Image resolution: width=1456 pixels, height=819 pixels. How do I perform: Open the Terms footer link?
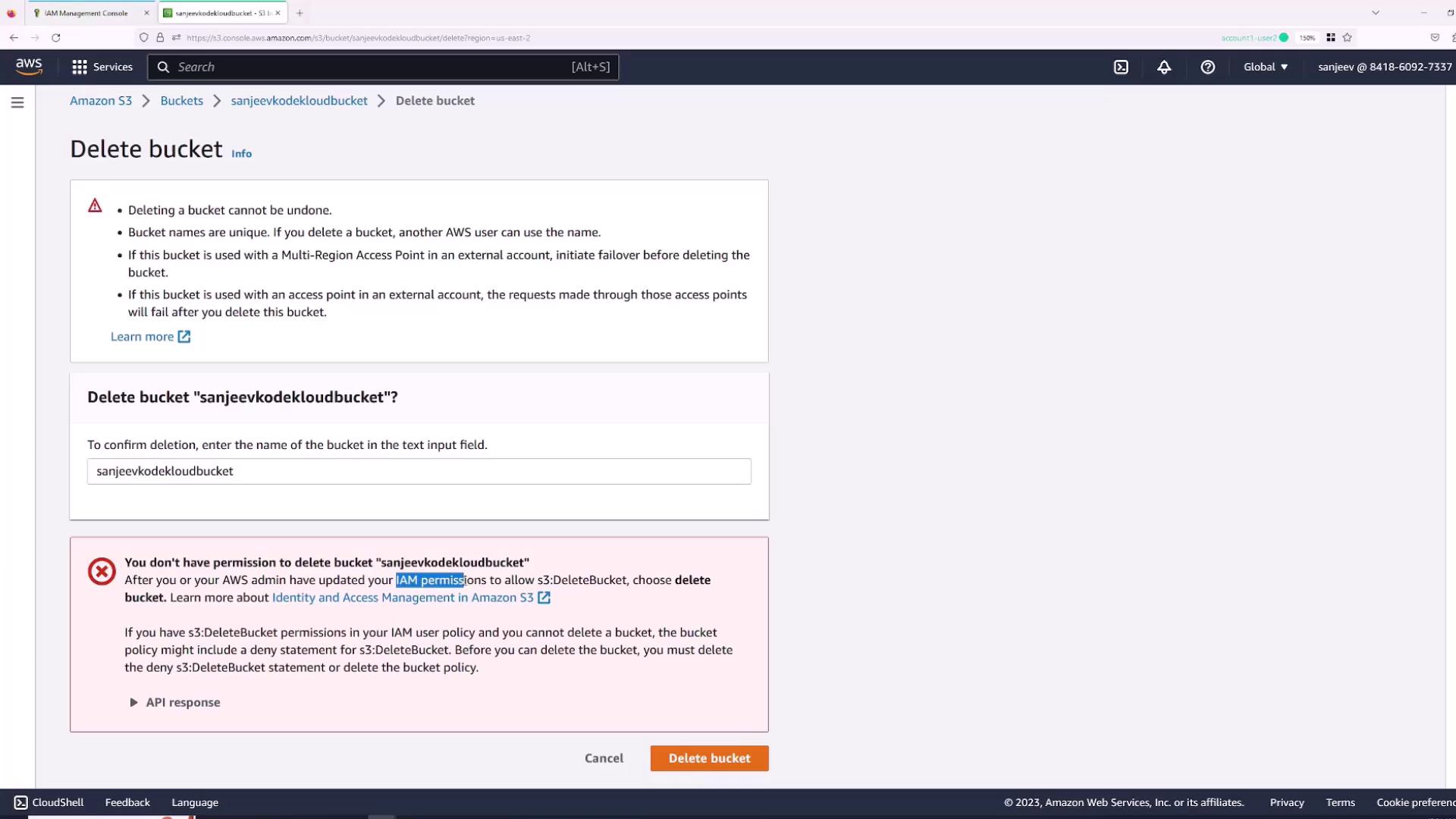pos(1340,802)
